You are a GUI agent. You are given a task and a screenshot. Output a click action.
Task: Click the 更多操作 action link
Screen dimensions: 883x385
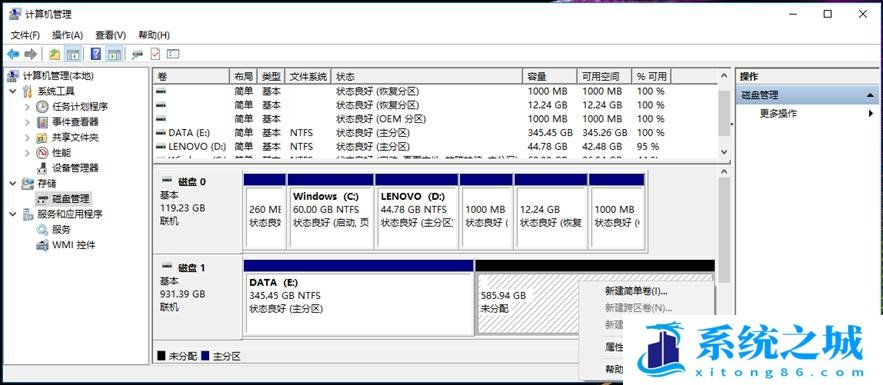778,113
